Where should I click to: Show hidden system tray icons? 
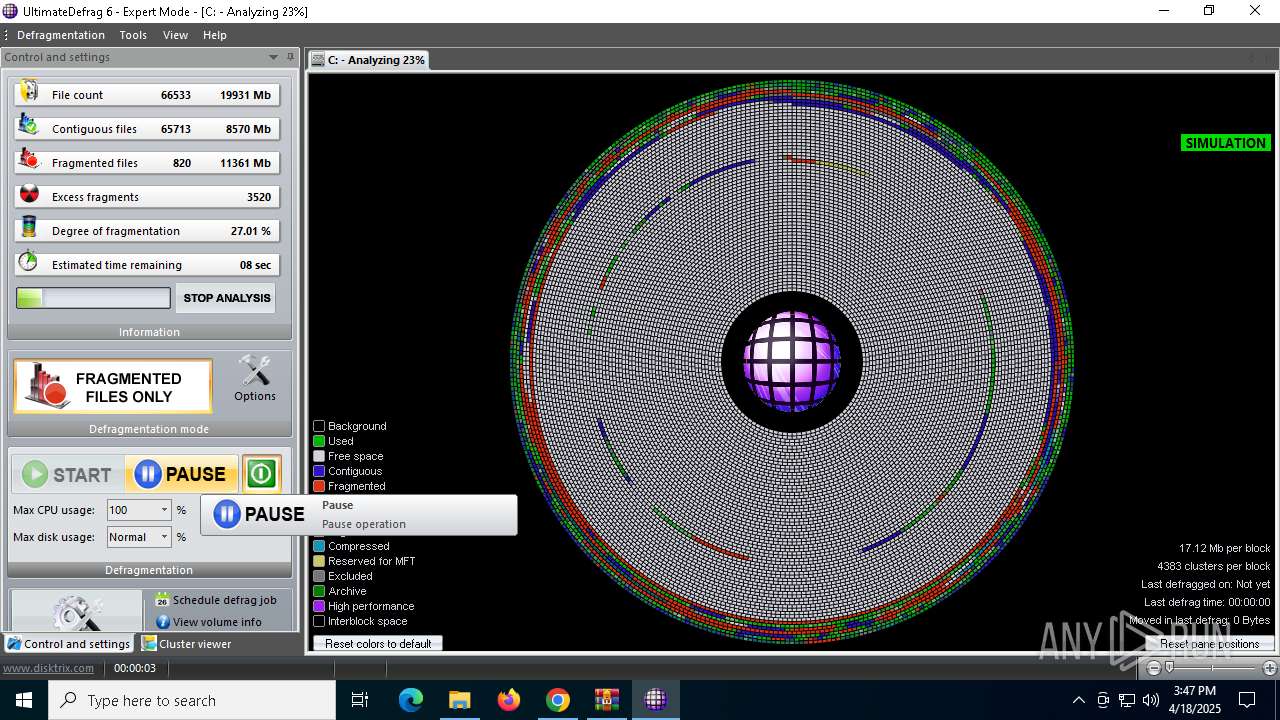click(x=1078, y=700)
